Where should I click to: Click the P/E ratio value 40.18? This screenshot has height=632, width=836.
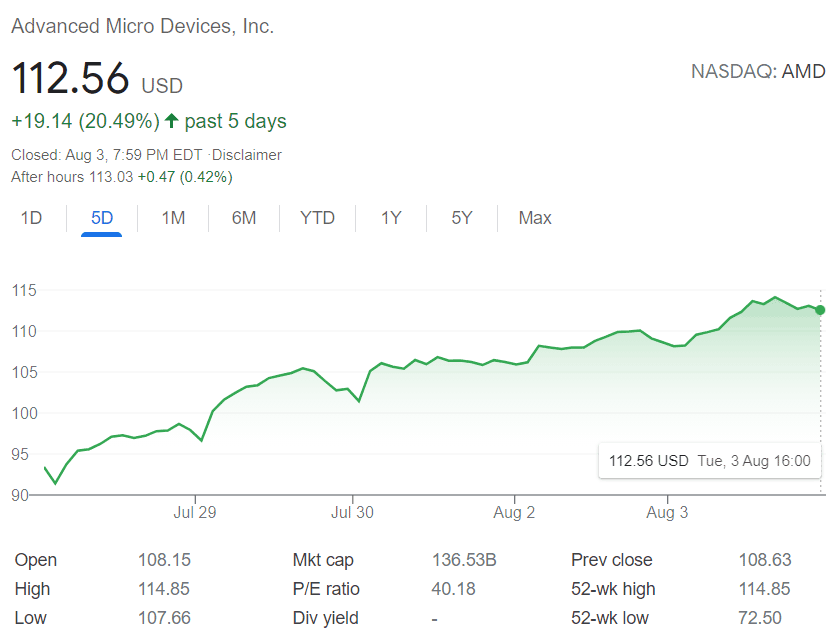[x=453, y=589]
